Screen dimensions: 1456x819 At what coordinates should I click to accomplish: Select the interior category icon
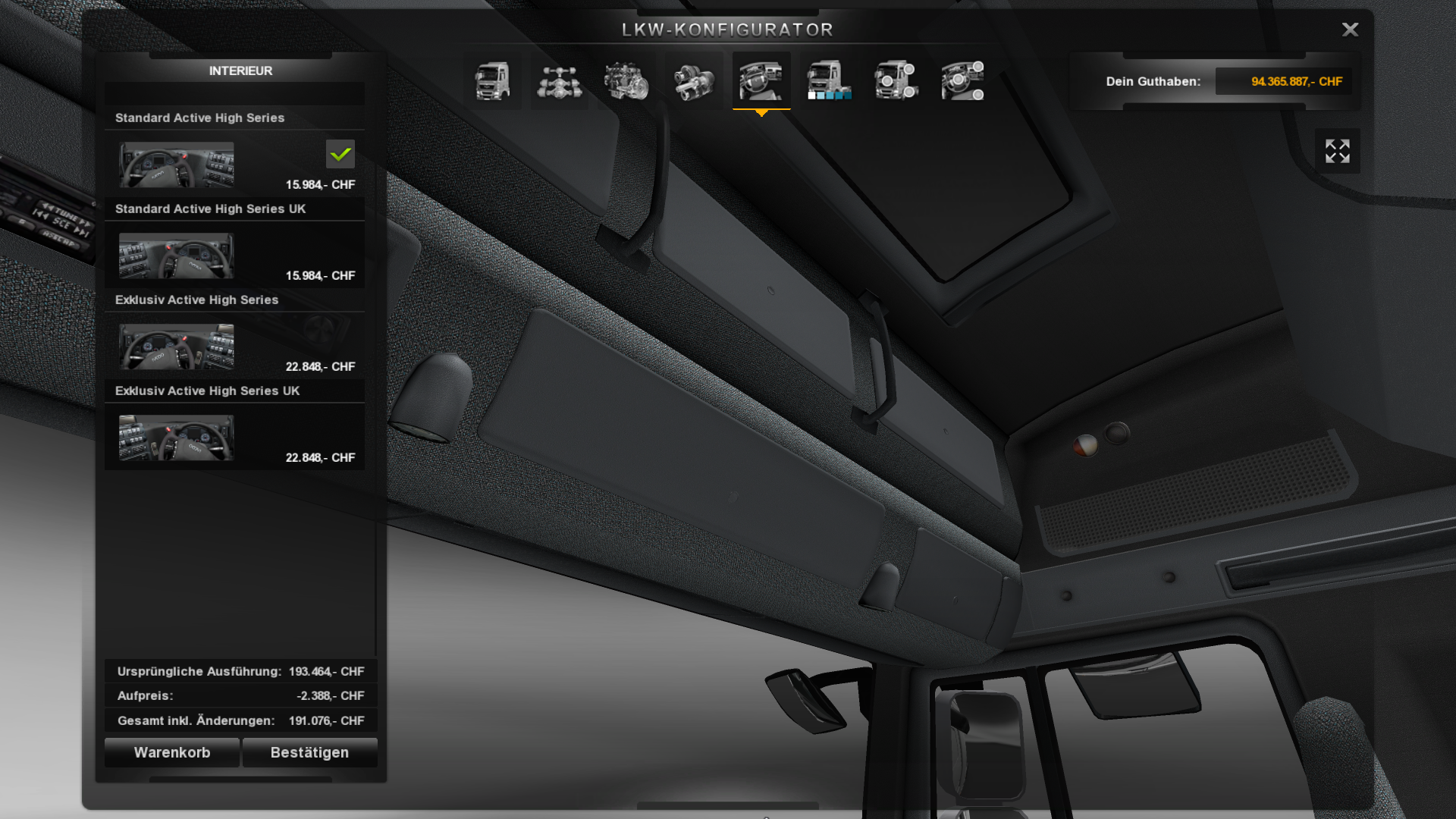(x=761, y=81)
